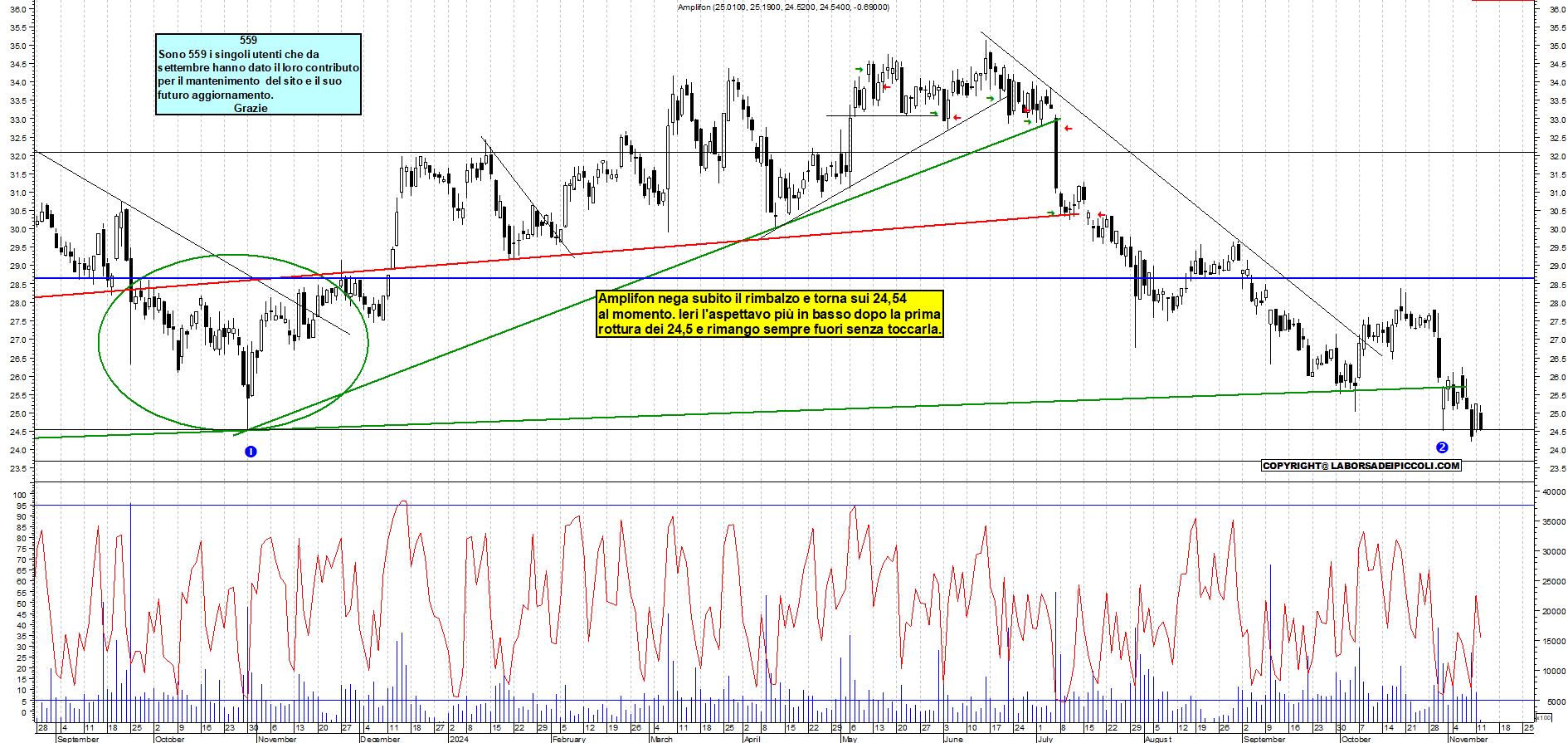Viewport: 1568px width, 743px height.
Task: Click the 'x100' volume multiplier box
Action: pos(1543,717)
